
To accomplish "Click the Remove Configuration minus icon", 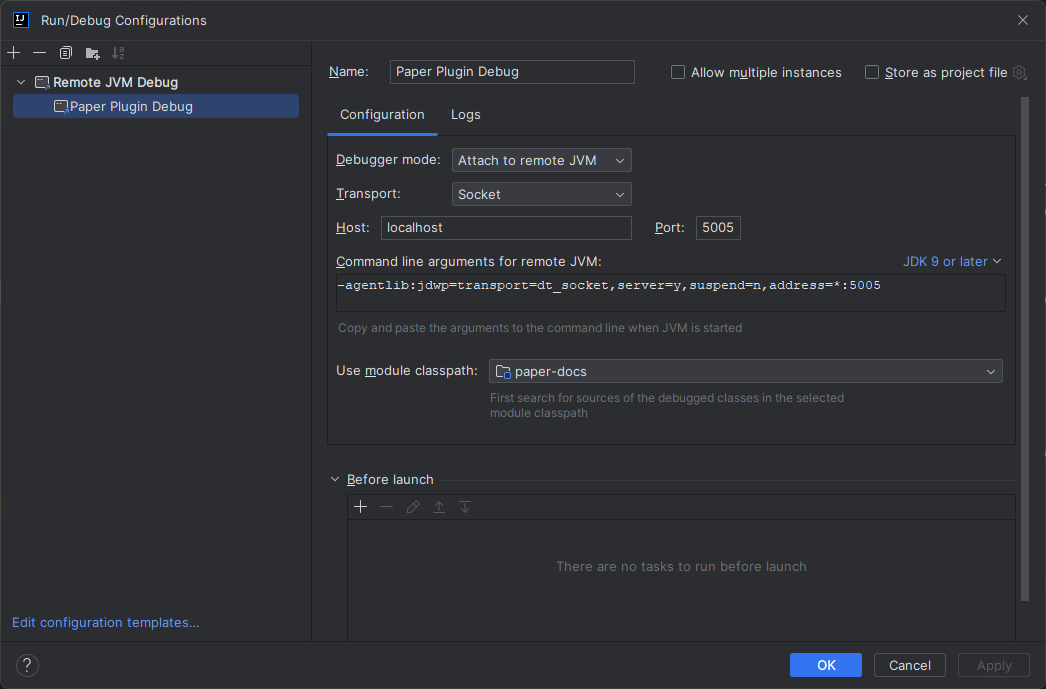I will pos(39,53).
